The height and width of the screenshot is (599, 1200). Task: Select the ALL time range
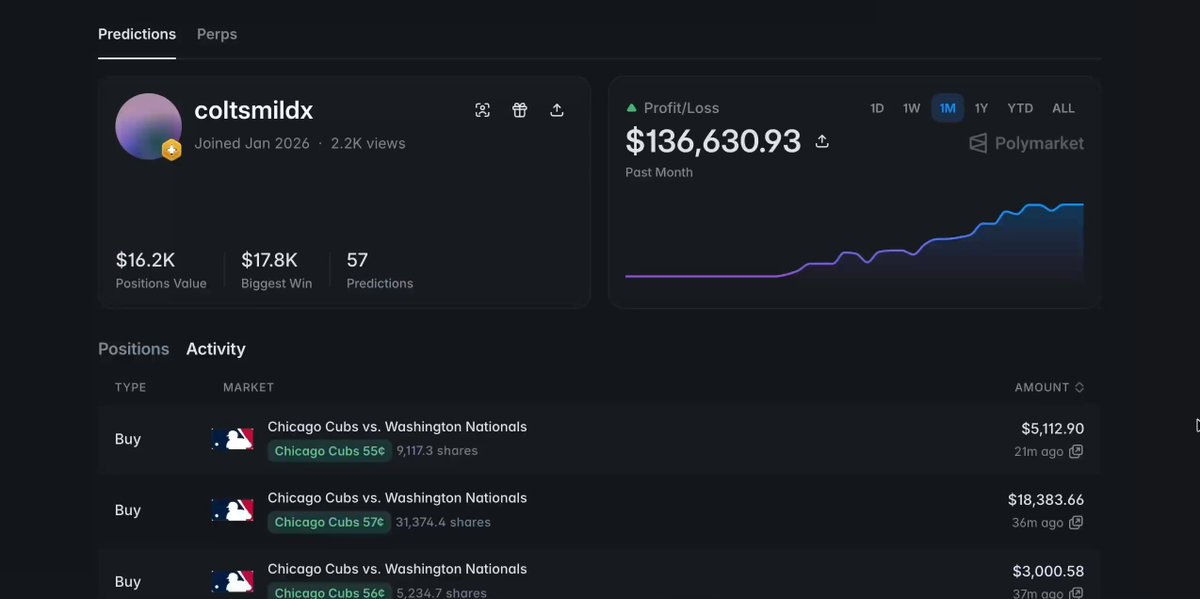pyautogui.click(x=1063, y=108)
